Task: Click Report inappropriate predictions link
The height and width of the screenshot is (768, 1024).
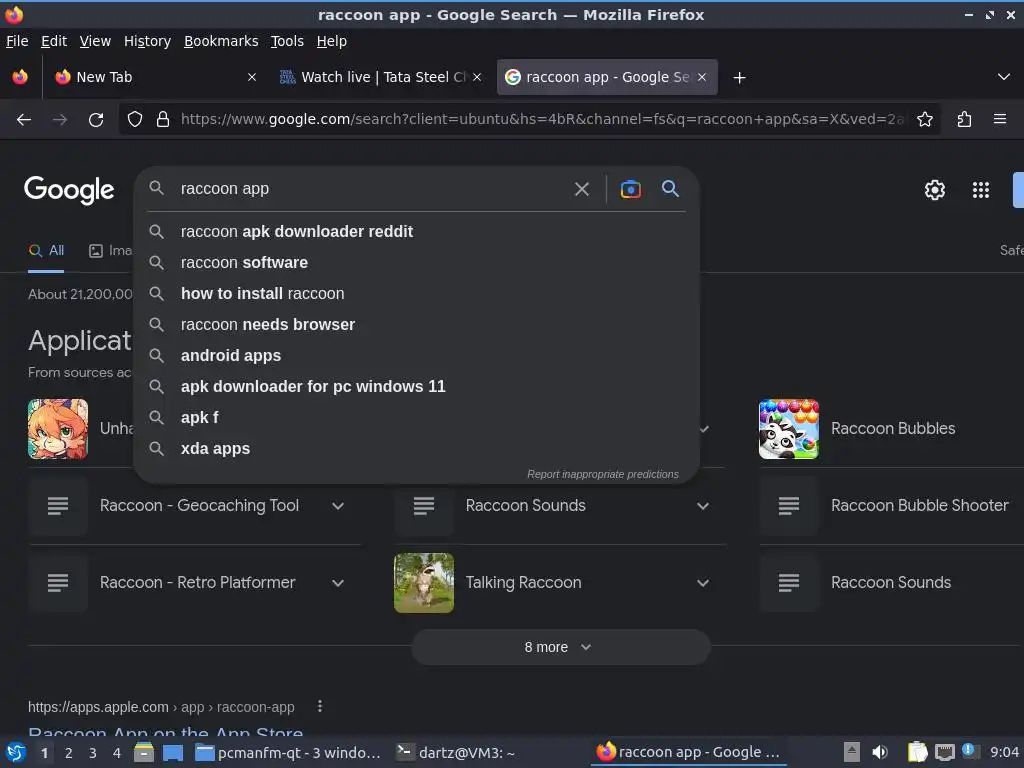Action: pyautogui.click(x=603, y=474)
